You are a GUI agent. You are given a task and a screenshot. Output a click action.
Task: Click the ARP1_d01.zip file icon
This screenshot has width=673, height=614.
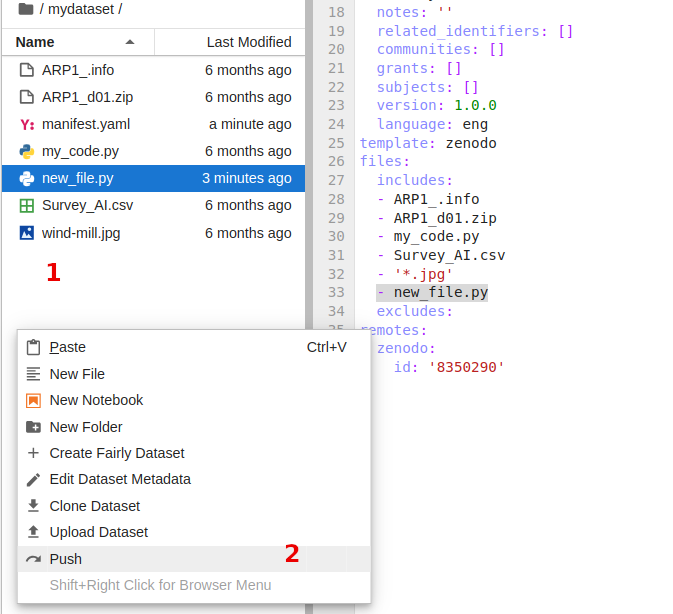point(27,97)
